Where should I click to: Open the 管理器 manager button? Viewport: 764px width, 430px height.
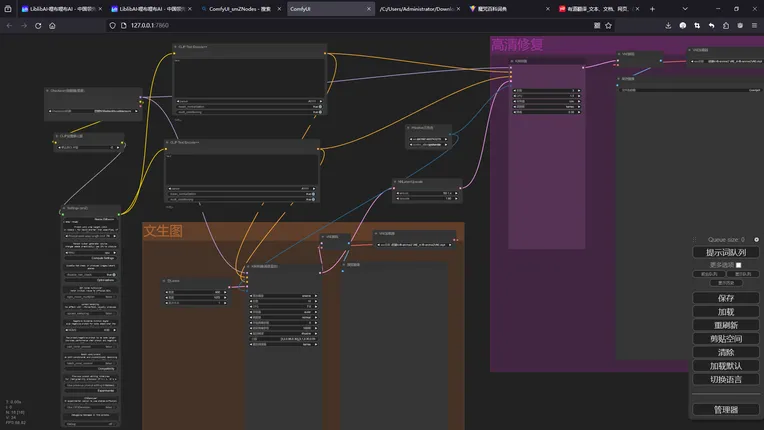pyautogui.click(x=726, y=409)
